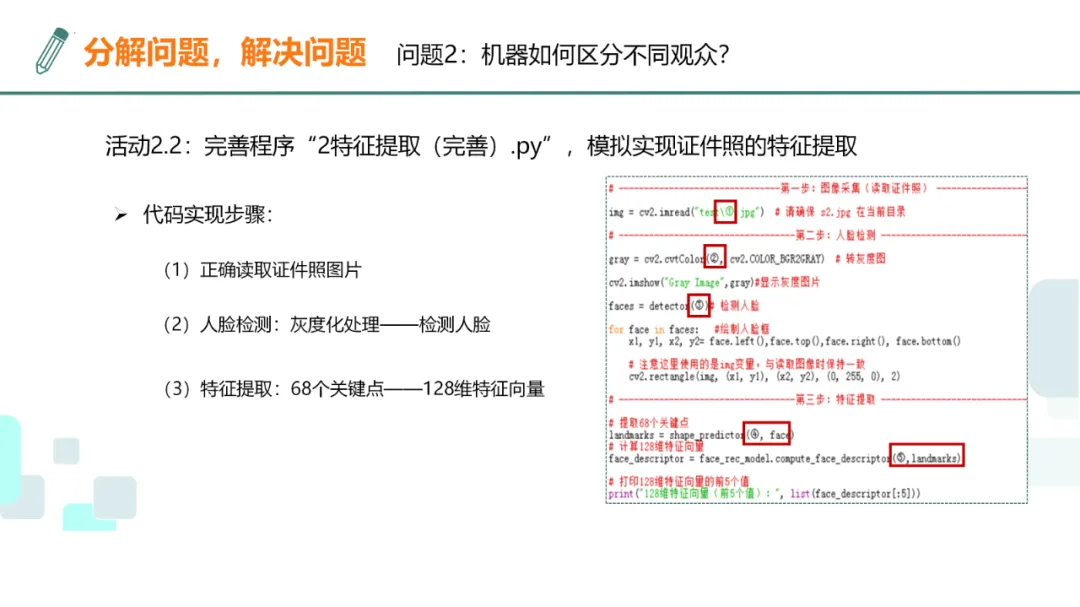Select the orange heading 分解问题，解决问题
1080x607 pixels.
tap(225, 53)
